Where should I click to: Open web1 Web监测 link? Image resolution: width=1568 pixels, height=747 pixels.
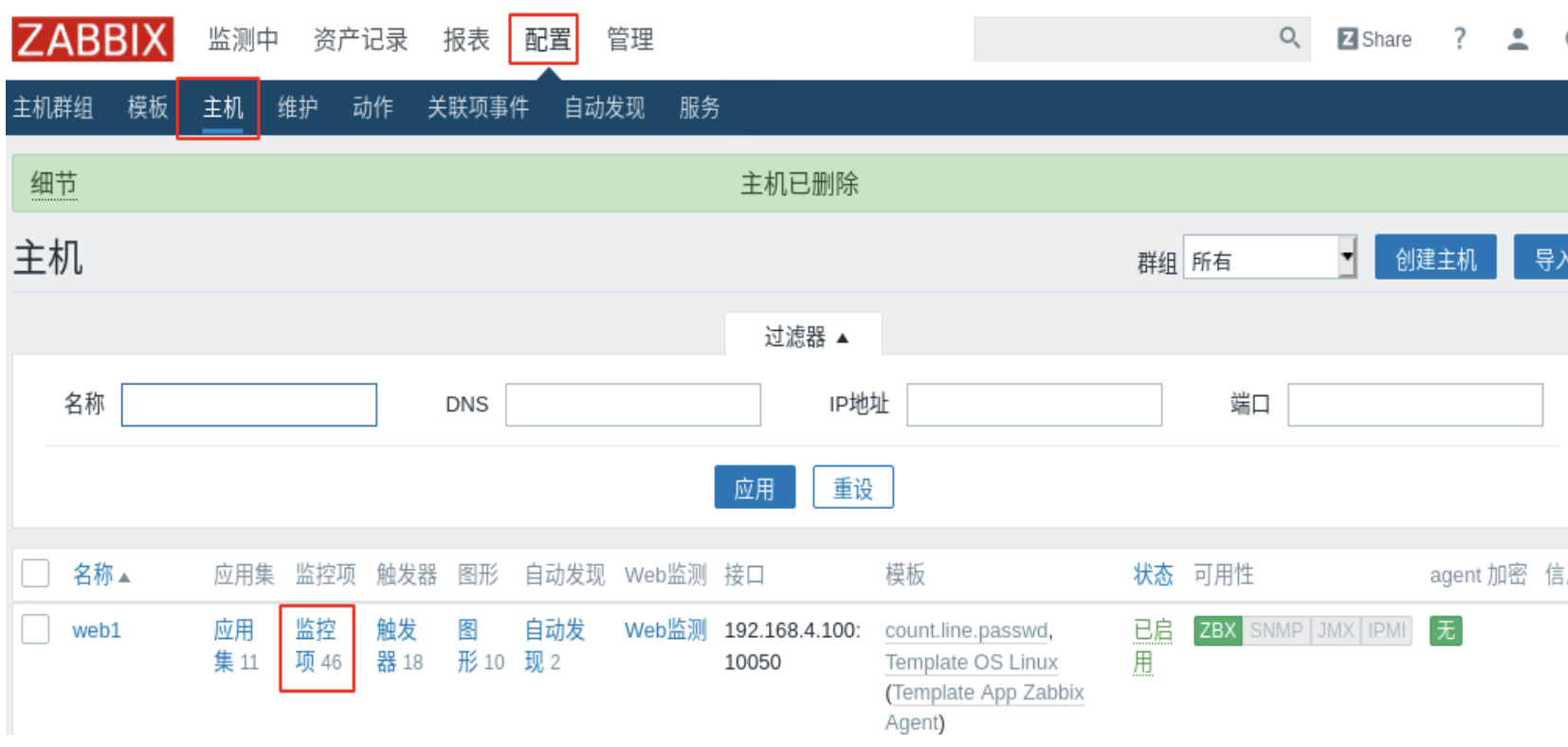tap(665, 630)
